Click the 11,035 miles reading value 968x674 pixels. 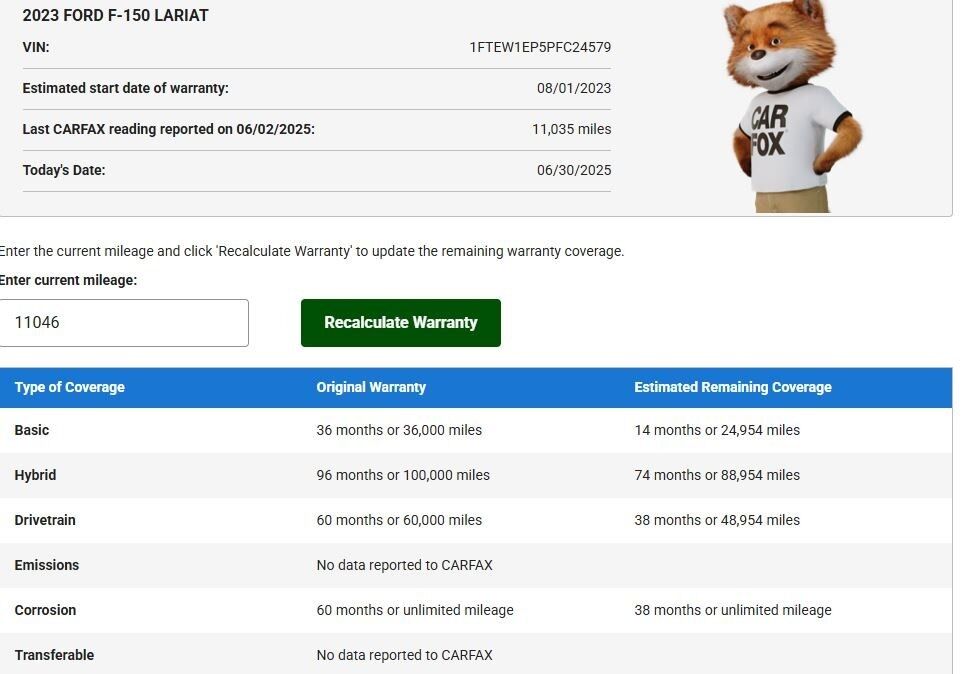tap(572, 129)
